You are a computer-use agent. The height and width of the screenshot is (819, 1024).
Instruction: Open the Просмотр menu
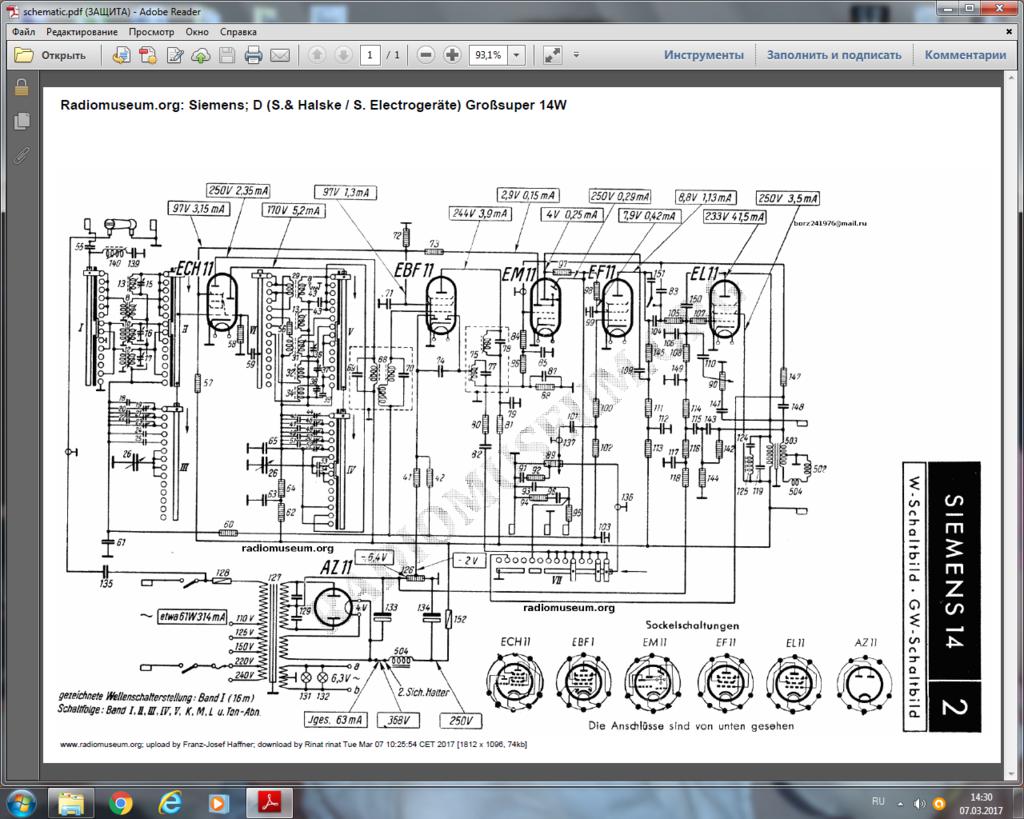[152, 31]
